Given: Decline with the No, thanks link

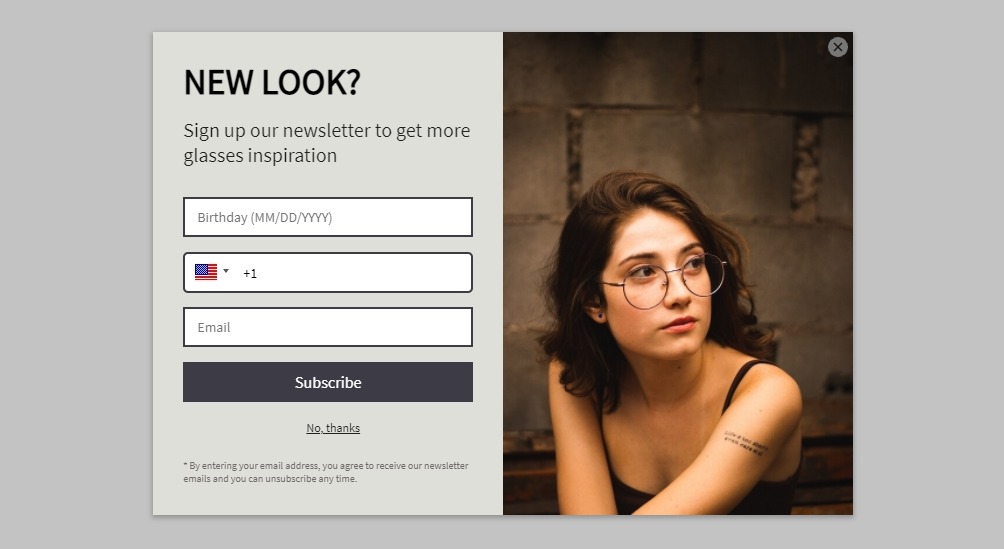Looking at the screenshot, I should (333, 428).
